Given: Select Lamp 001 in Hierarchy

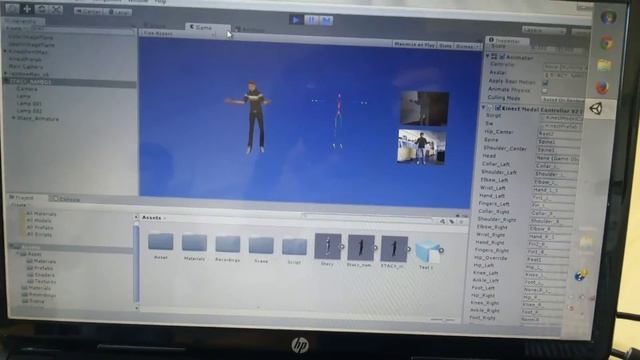Looking at the screenshot, I should pyautogui.click(x=29, y=104).
